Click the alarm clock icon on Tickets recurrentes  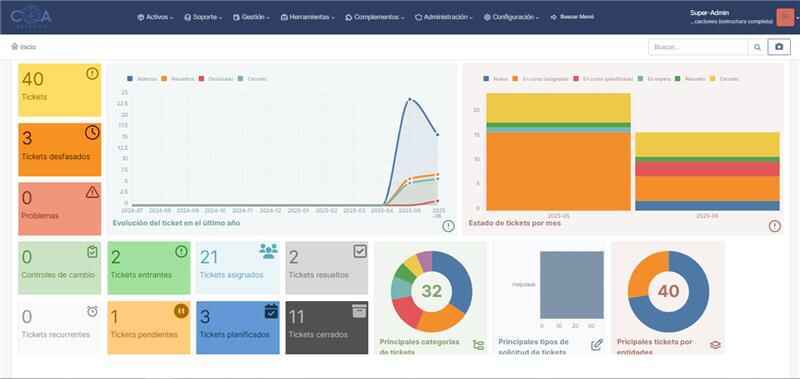92,311
